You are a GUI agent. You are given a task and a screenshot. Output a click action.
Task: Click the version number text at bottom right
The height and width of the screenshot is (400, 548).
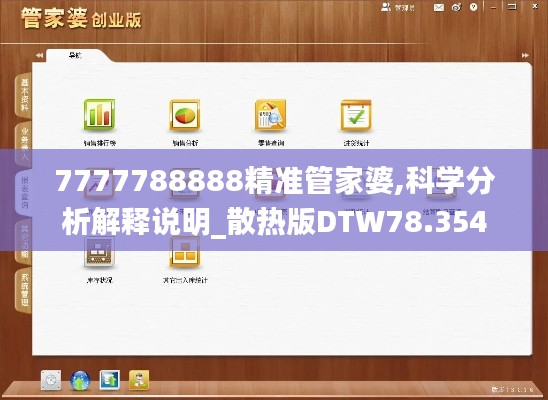tap(512, 390)
